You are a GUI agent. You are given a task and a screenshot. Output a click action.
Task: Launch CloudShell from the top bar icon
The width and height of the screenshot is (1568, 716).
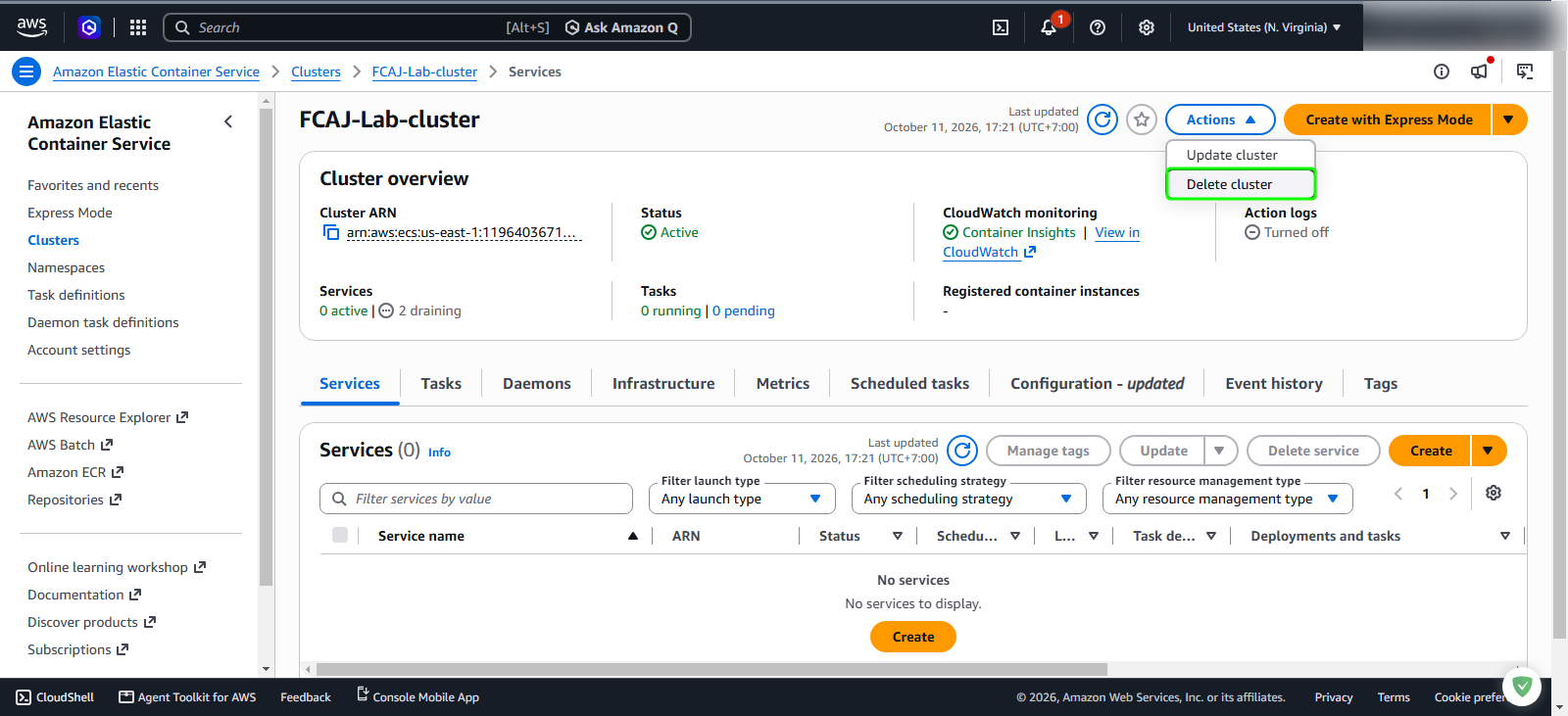[x=1001, y=27]
